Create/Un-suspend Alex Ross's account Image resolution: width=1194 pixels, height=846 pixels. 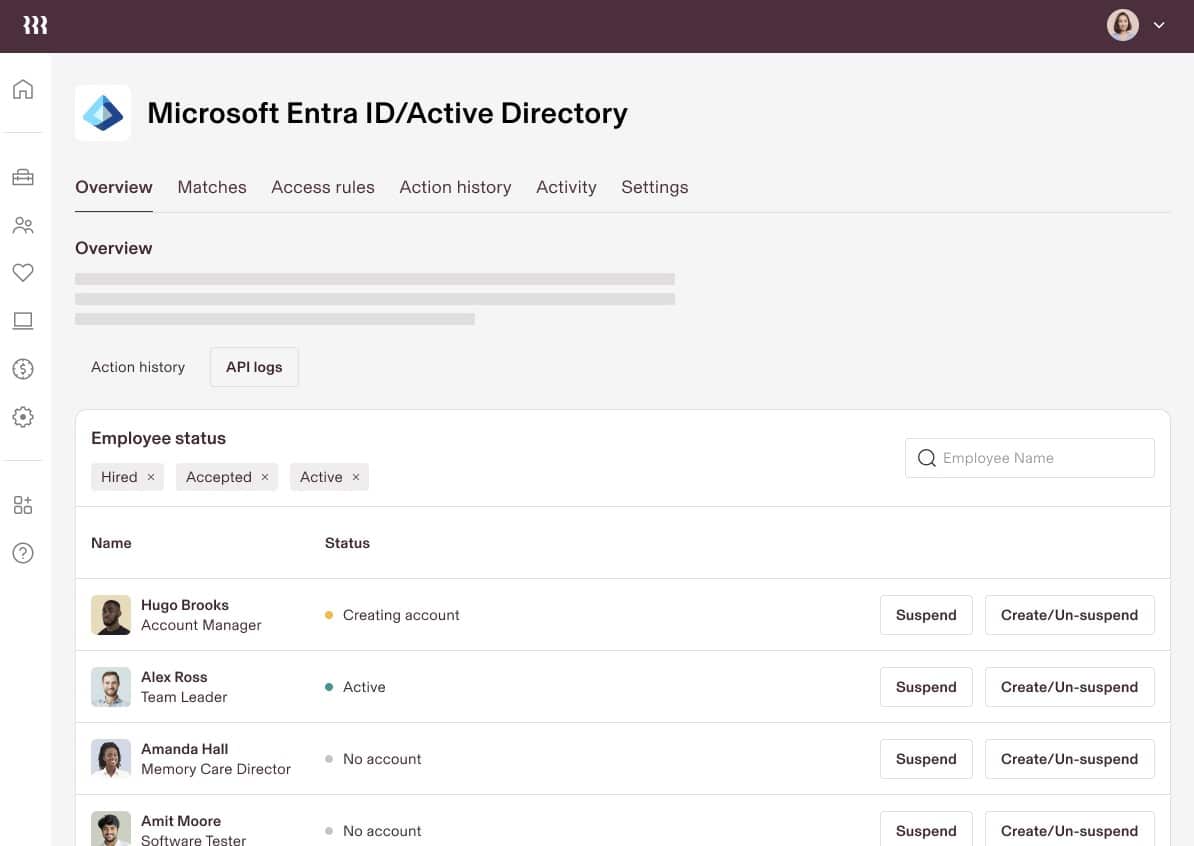pos(1069,687)
